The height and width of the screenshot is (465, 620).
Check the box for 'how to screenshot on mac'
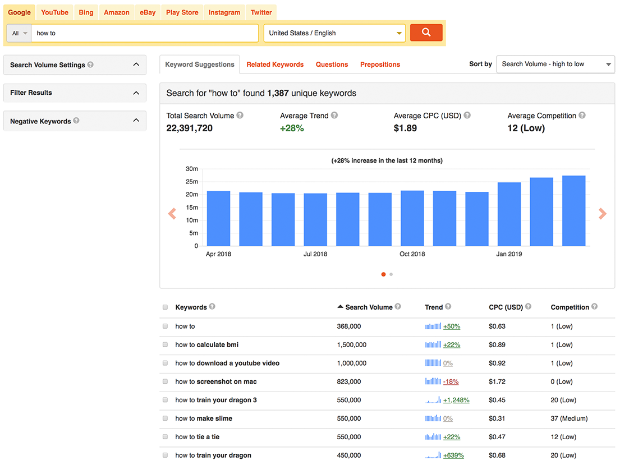(165, 381)
